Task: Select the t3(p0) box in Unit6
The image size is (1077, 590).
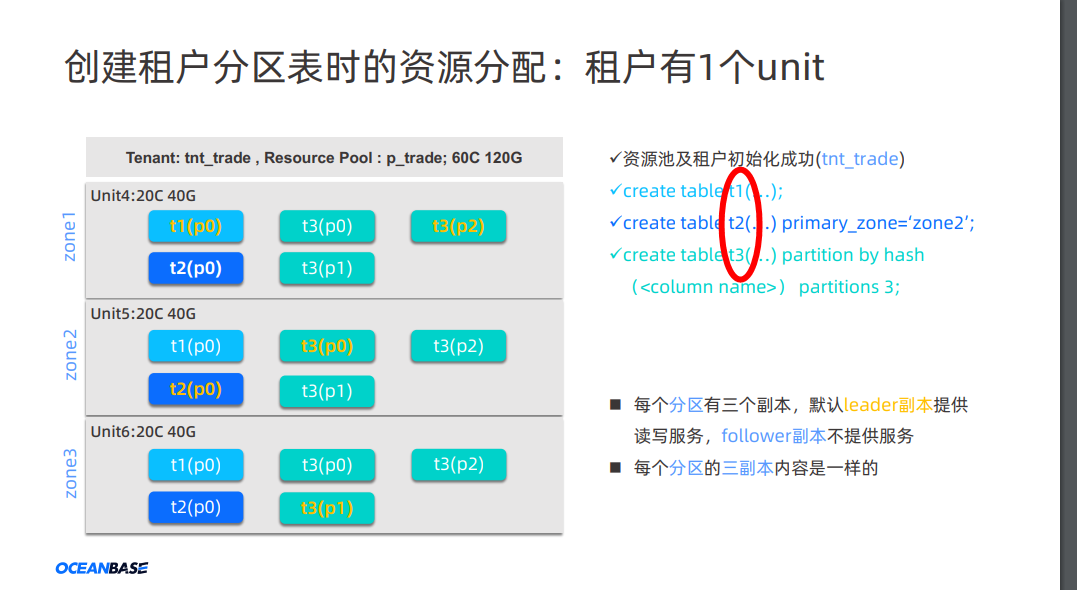Action: point(327,465)
